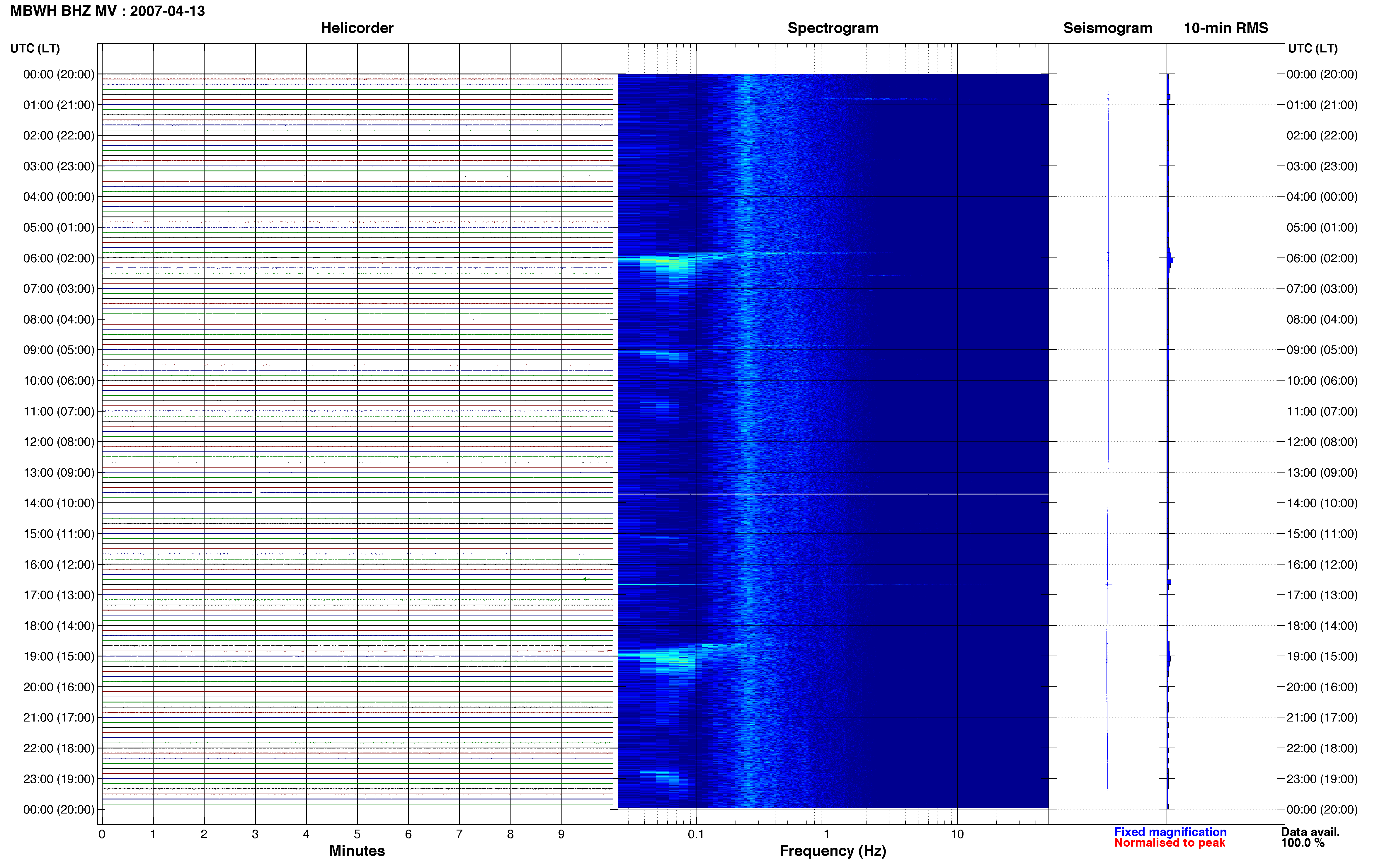Click 23:00 (19:00) on the RMS-side time axis
1389x868 pixels.
pos(1322,779)
